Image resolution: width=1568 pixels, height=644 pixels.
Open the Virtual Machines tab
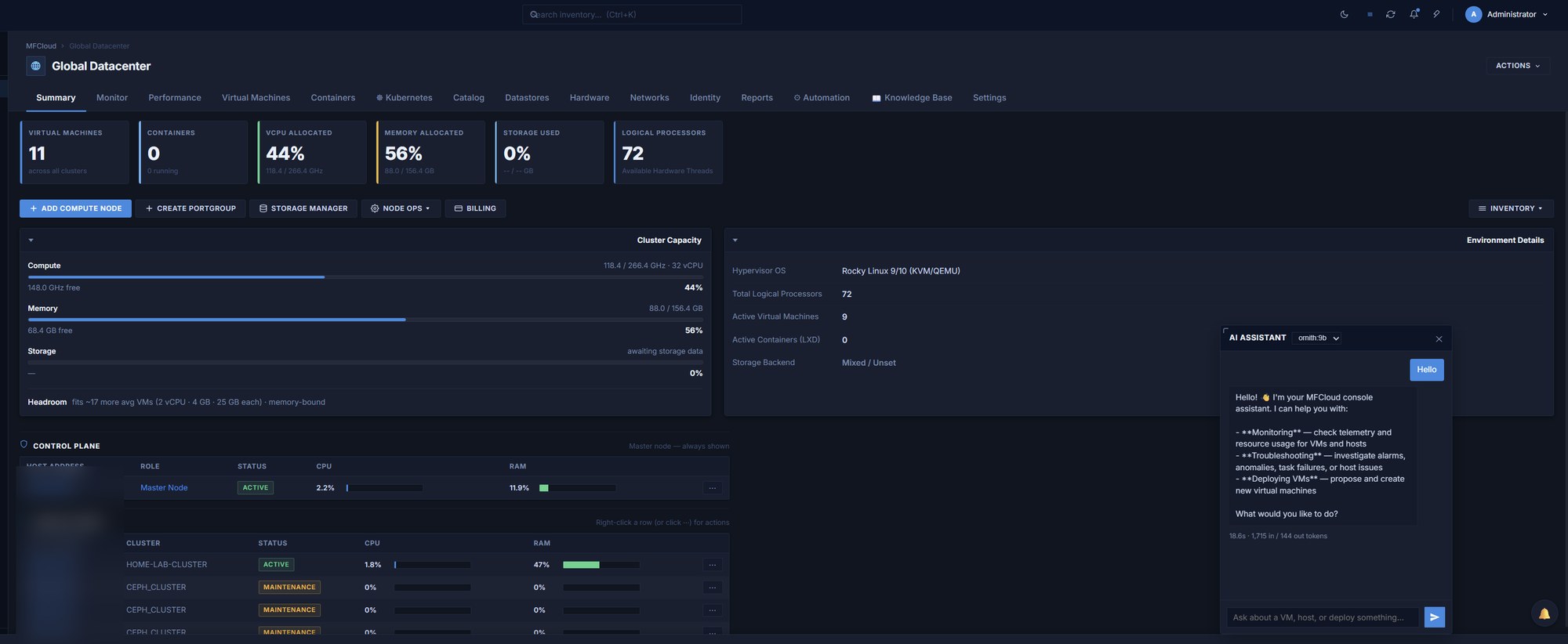256,98
